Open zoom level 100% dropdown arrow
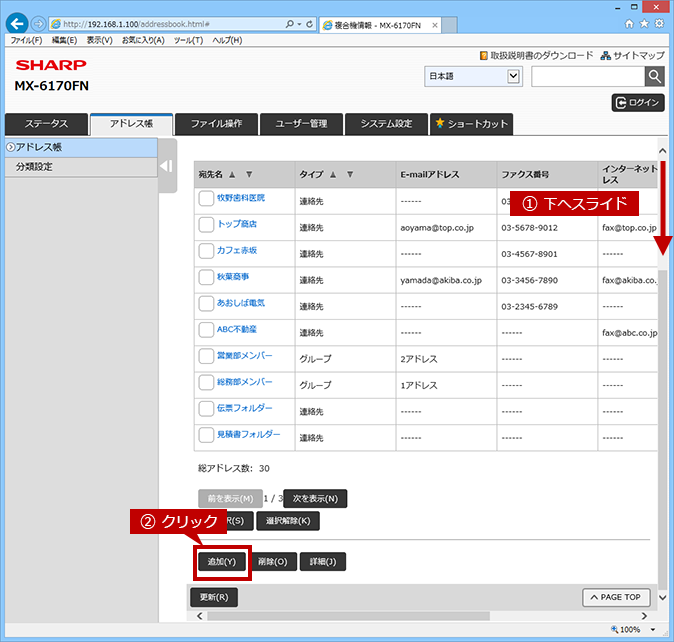Image resolution: width=674 pixels, height=642 pixels. point(653,630)
